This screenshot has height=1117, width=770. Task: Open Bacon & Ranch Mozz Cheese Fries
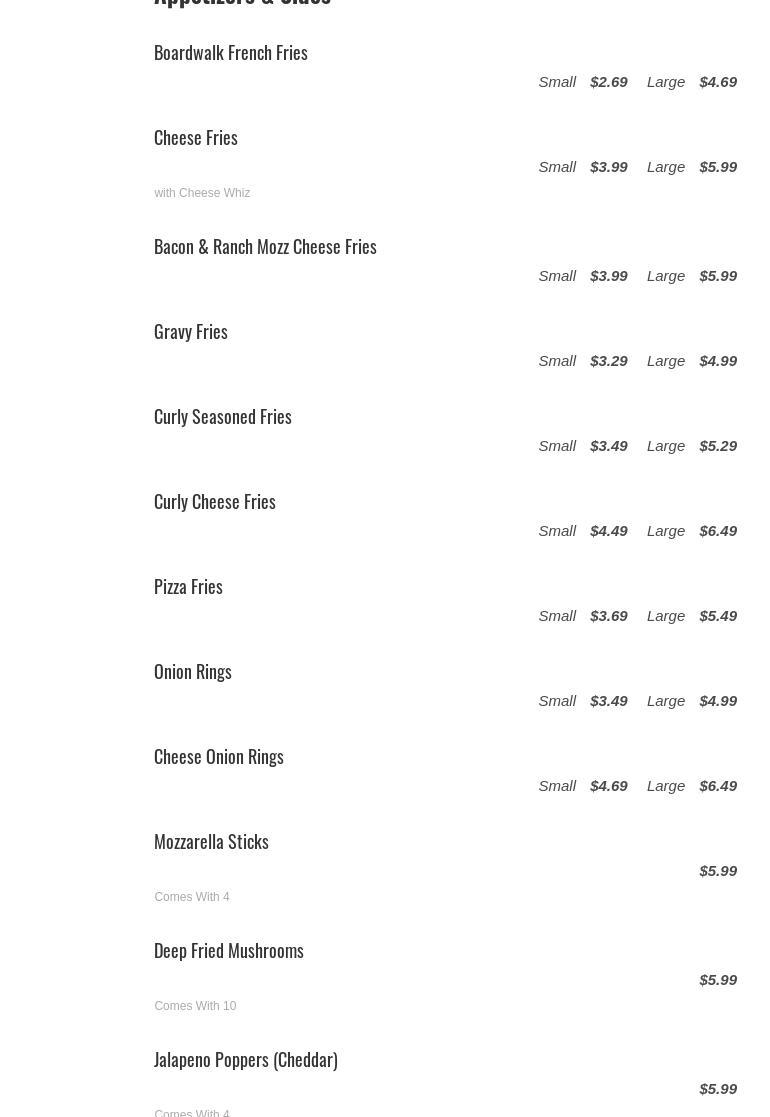265,246
